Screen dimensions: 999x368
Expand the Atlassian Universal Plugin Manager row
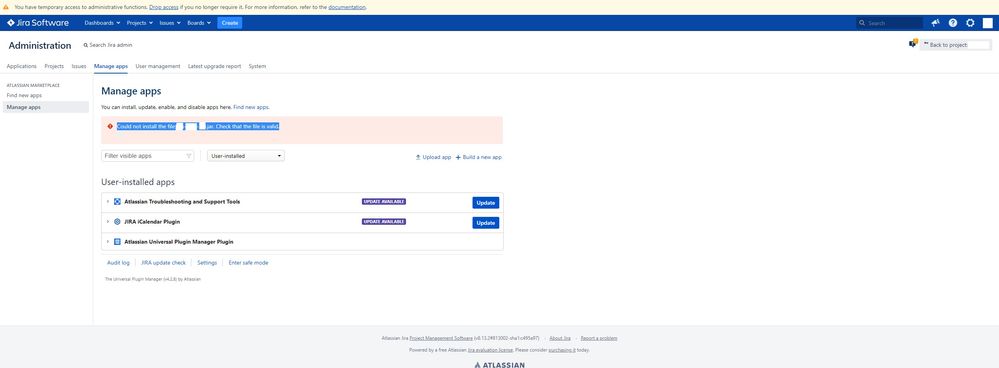pos(108,242)
